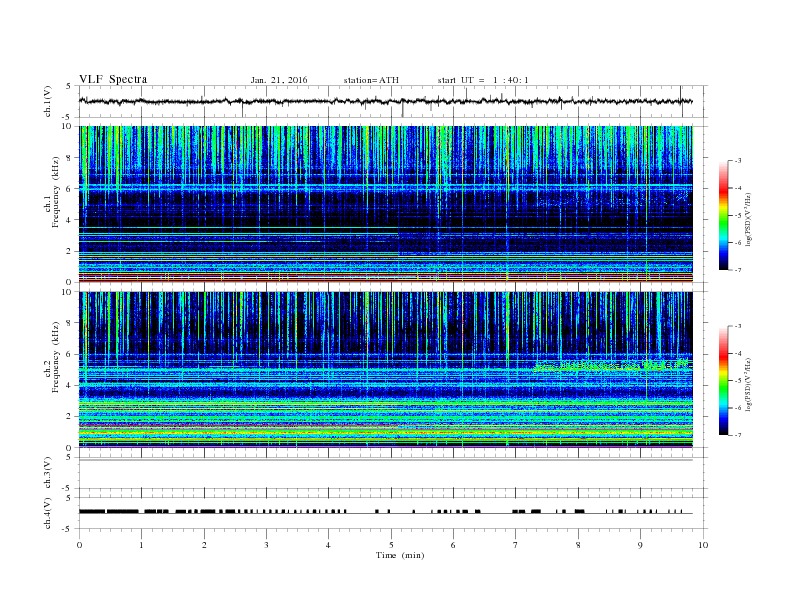Select the date "Jan. 21, 2016"
Viewport: 792px width, 612px height.
(279, 80)
